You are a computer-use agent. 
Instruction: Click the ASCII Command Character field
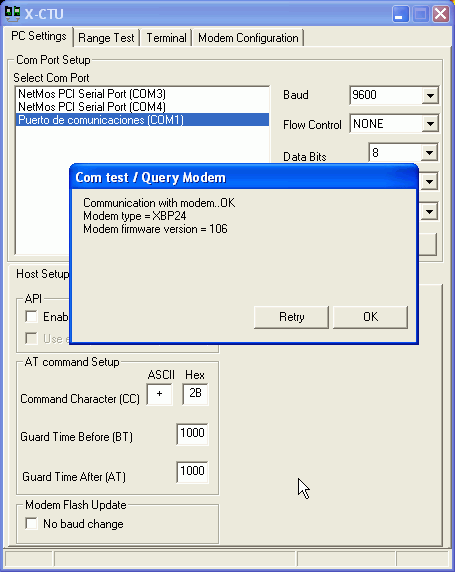click(159, 394)
